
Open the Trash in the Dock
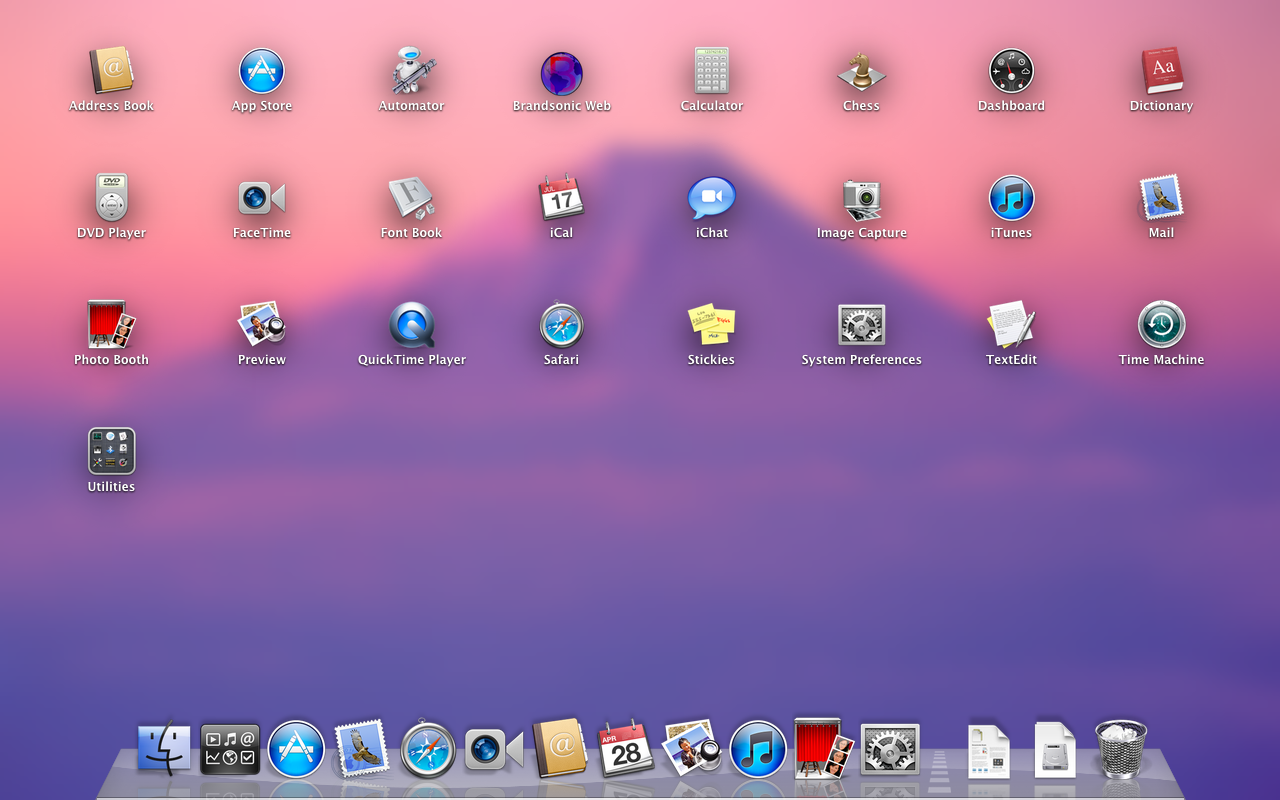point(1121,749)
